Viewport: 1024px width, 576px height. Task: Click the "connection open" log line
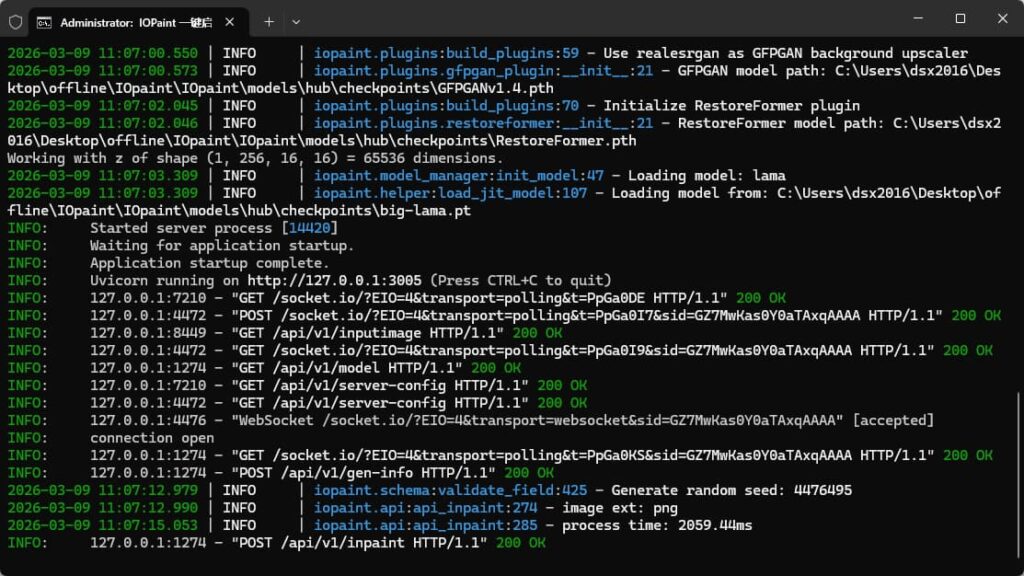click(x=152, y=438)
